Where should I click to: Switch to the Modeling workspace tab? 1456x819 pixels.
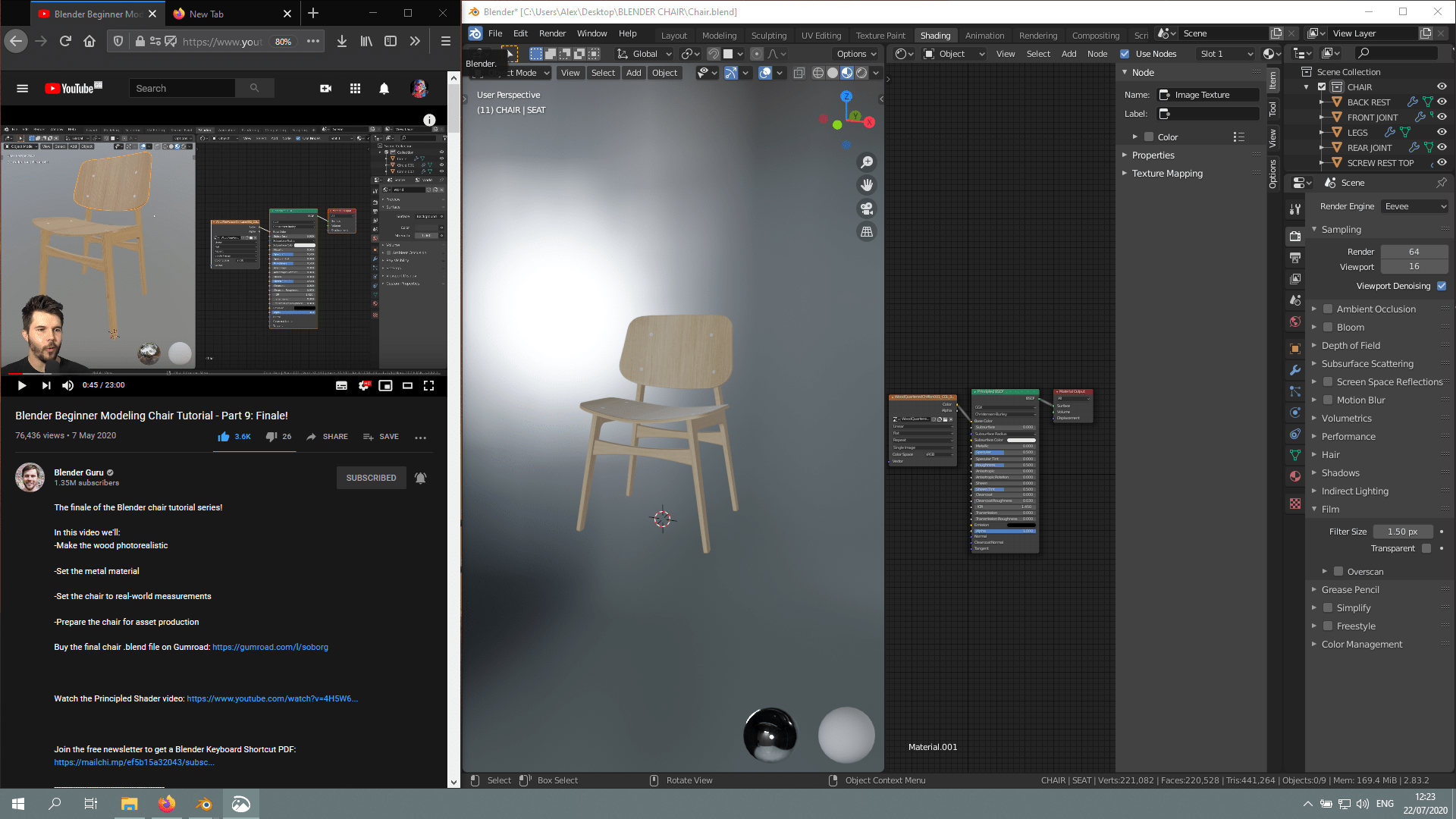click(718, 33)
